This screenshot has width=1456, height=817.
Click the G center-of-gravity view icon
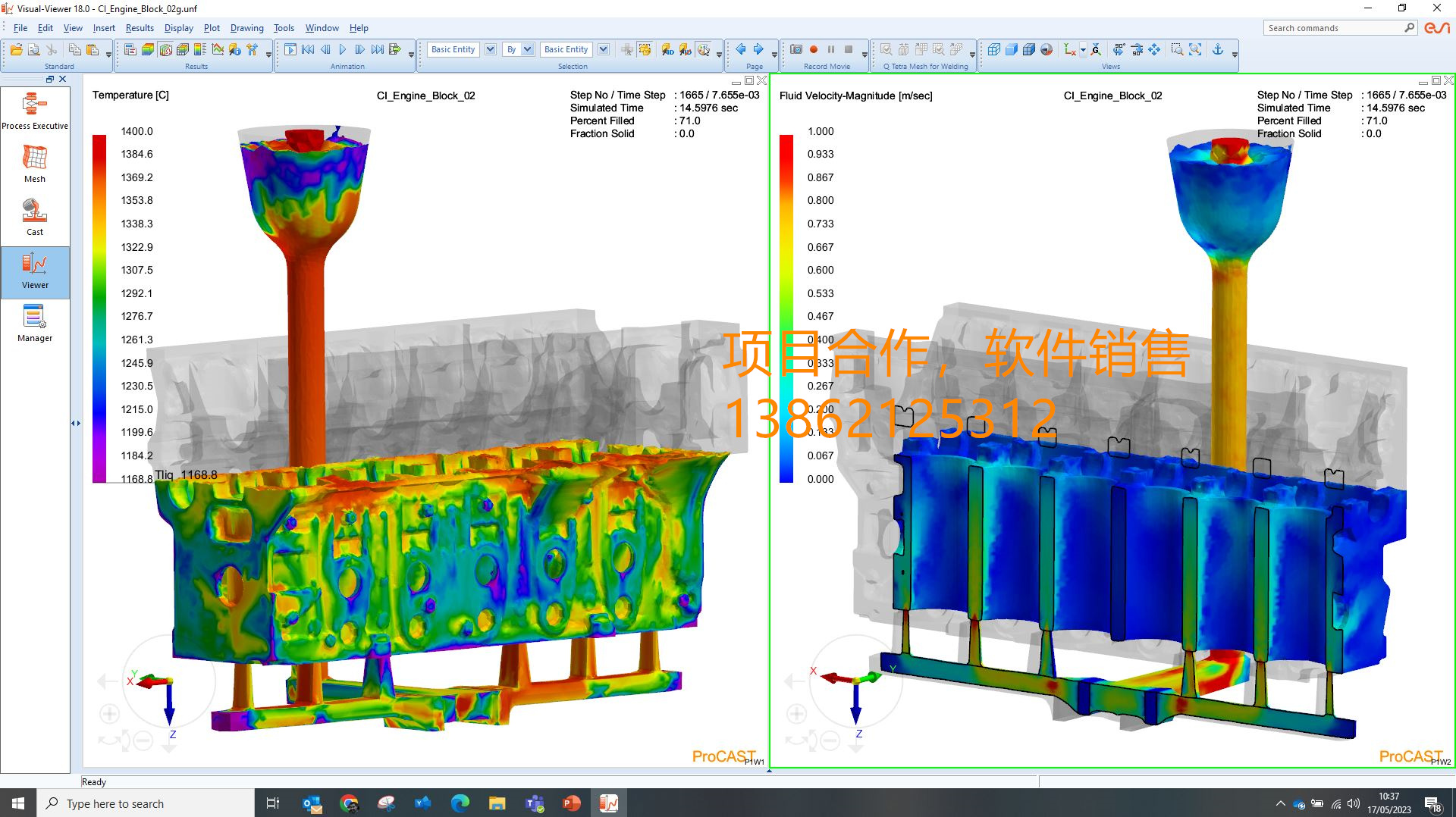(x=1096, y=49)
